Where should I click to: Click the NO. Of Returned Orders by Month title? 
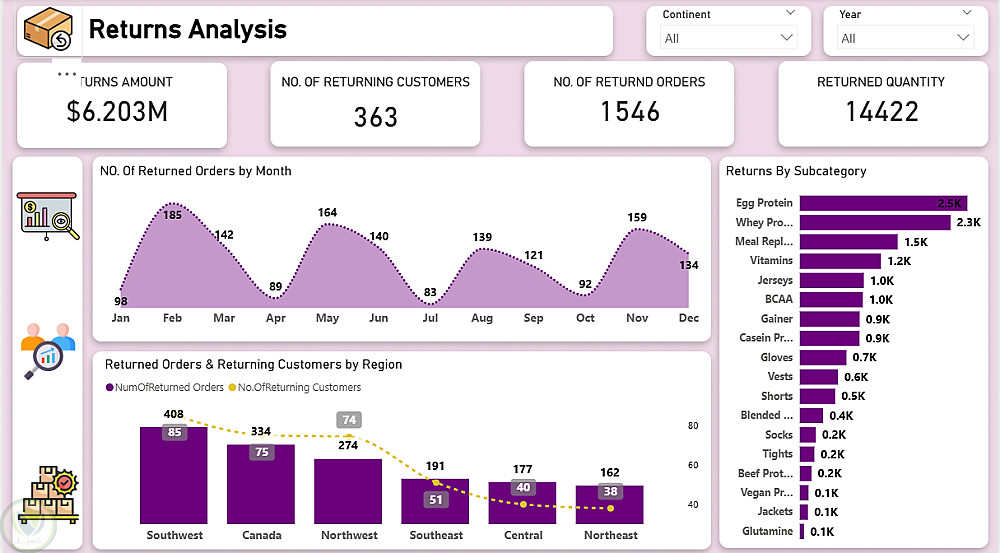(x=196, y=171)
